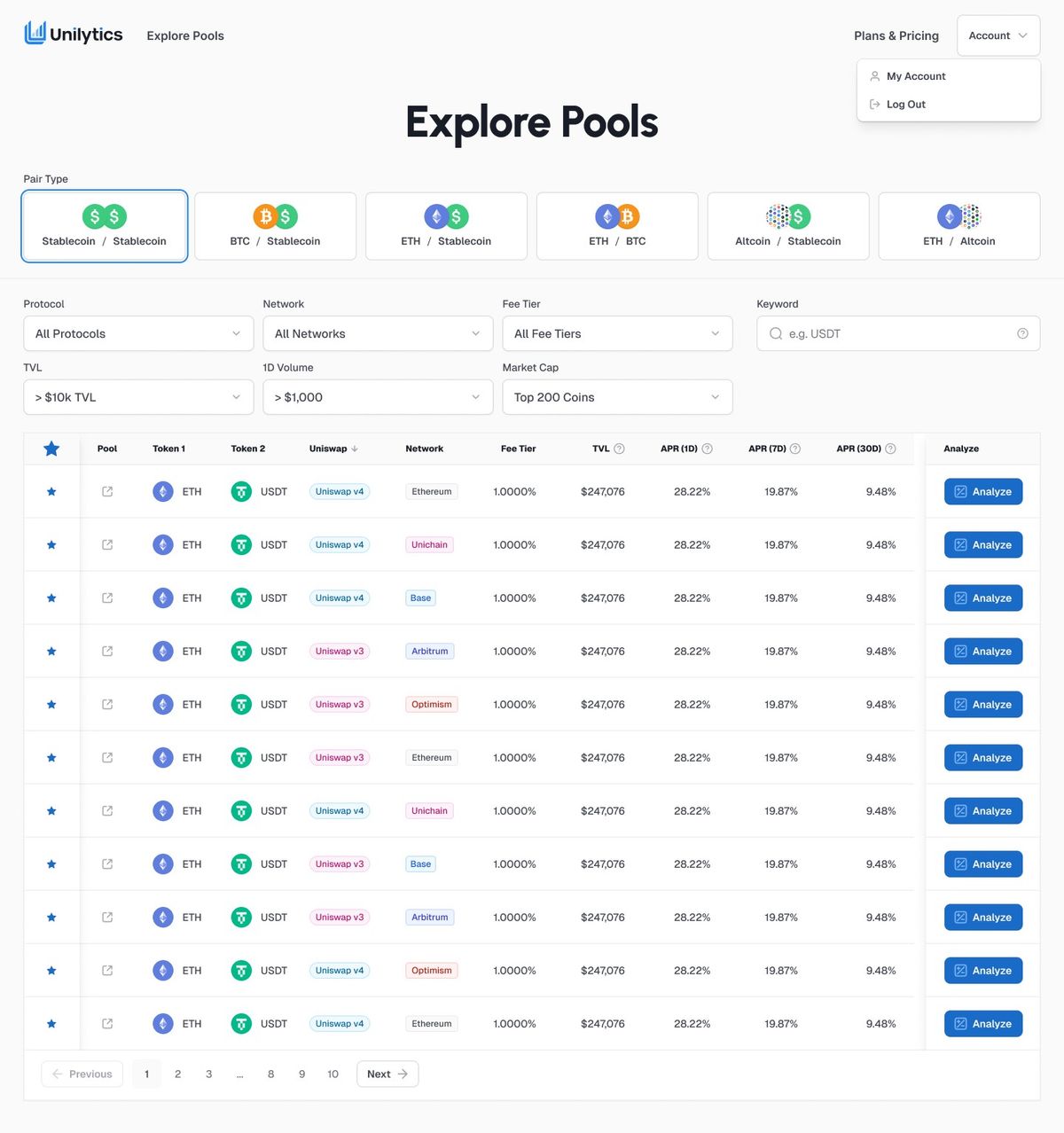The image size is (1064, 1133).
Task: Toggle star on Ethereum Uniswap v3 row
Action: 51,757
